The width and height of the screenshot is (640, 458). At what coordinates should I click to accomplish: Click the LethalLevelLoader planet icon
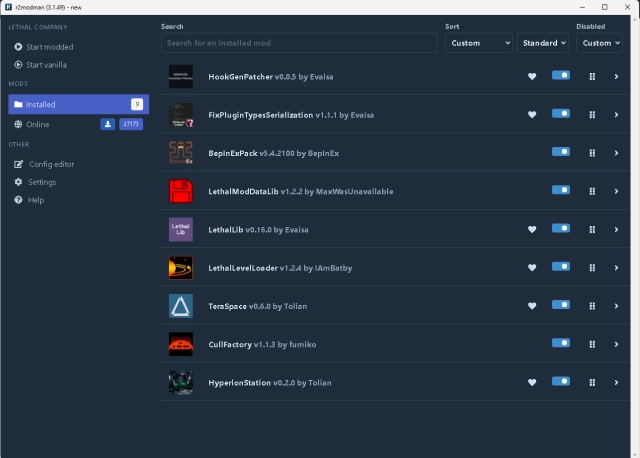pyautogui.click(x=181, y=268)
